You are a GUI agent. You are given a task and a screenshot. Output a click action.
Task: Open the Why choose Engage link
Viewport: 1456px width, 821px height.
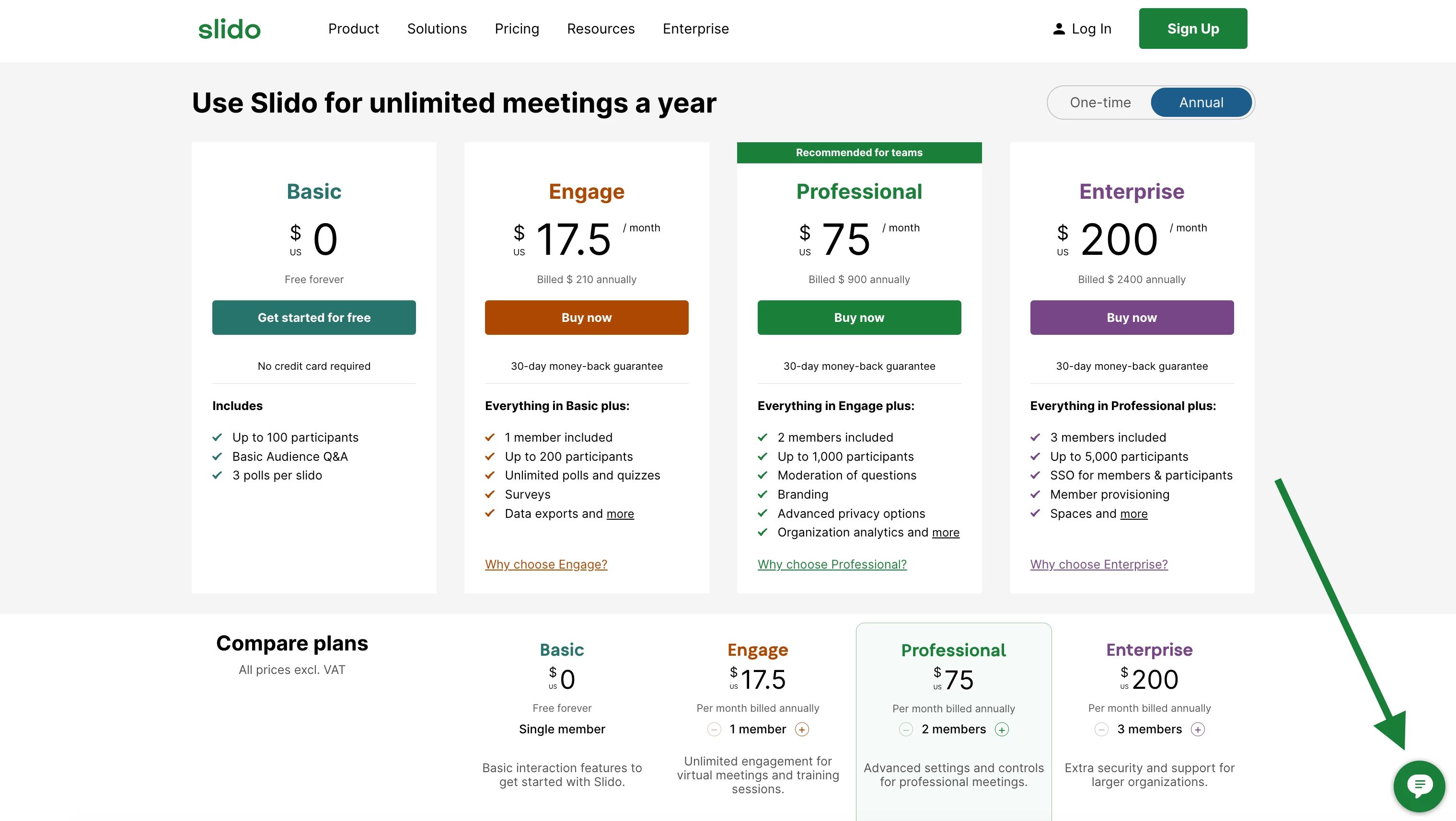546,564
